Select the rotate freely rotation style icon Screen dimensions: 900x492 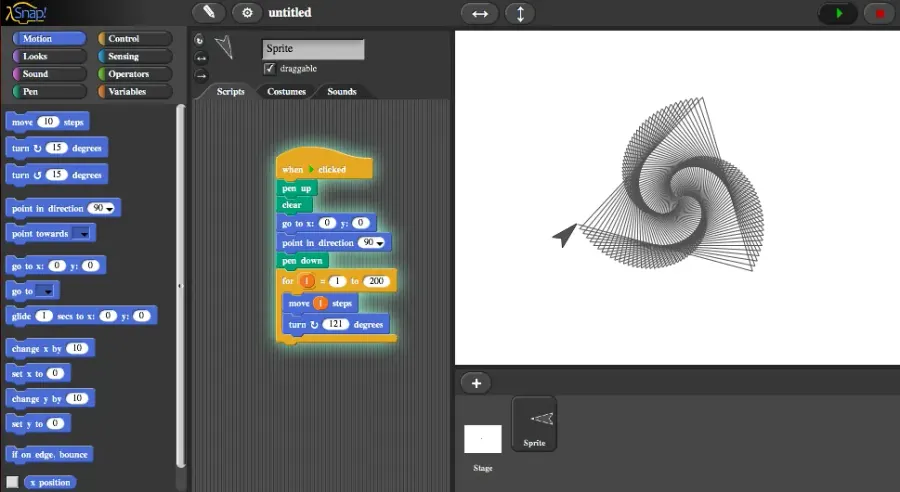tap(199, 40)
